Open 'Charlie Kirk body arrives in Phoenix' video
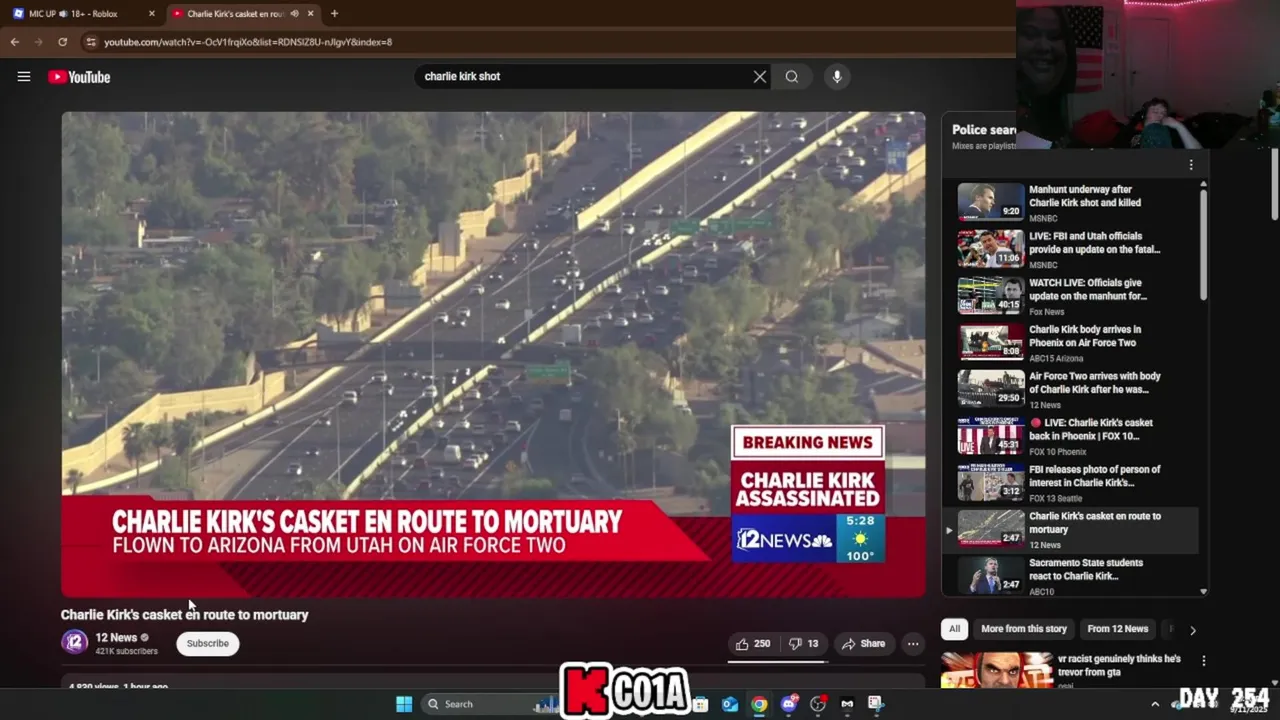The width and height of the screenshot is (1280, 720). click(x=1077, y=342)
